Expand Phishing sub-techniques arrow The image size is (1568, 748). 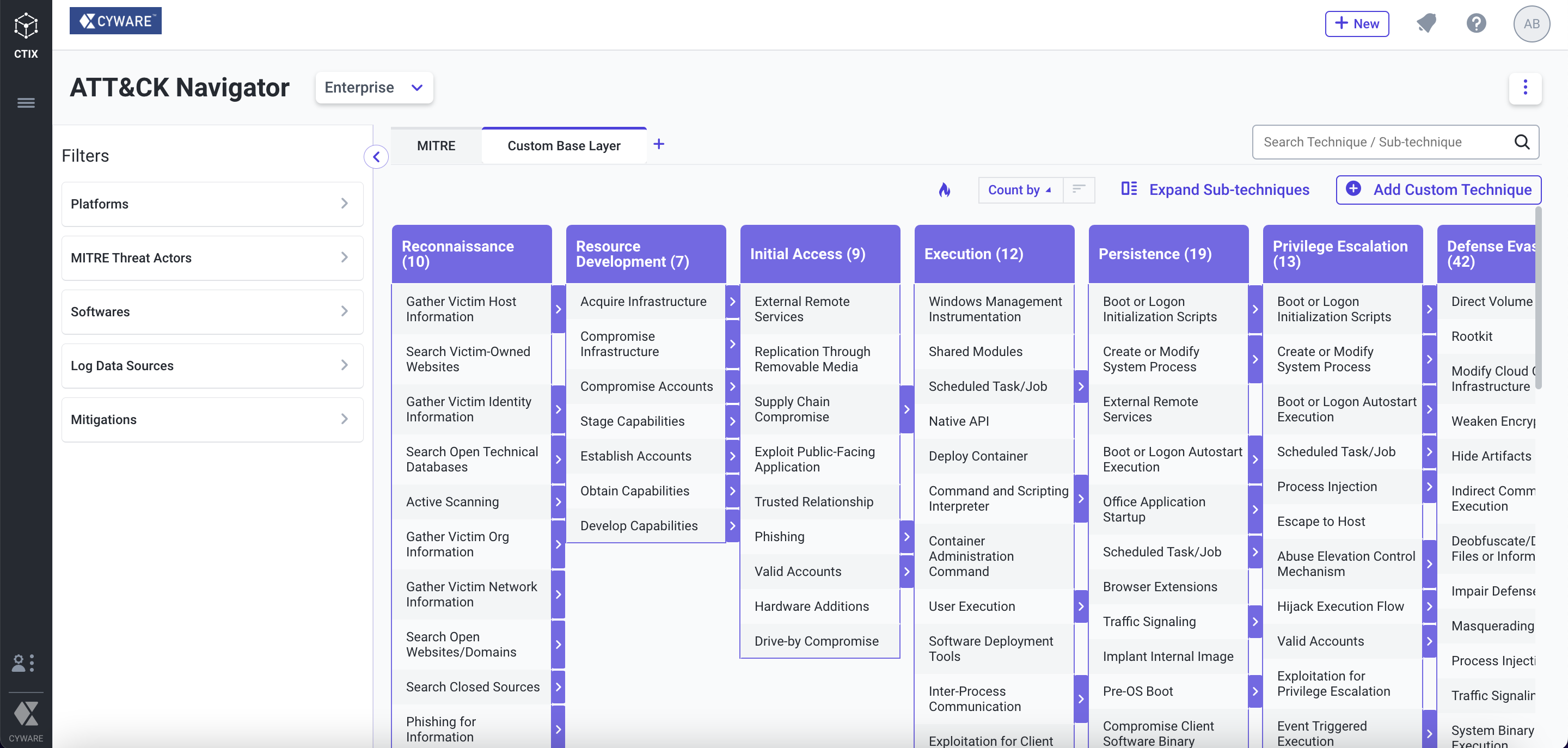pos(906,537)
